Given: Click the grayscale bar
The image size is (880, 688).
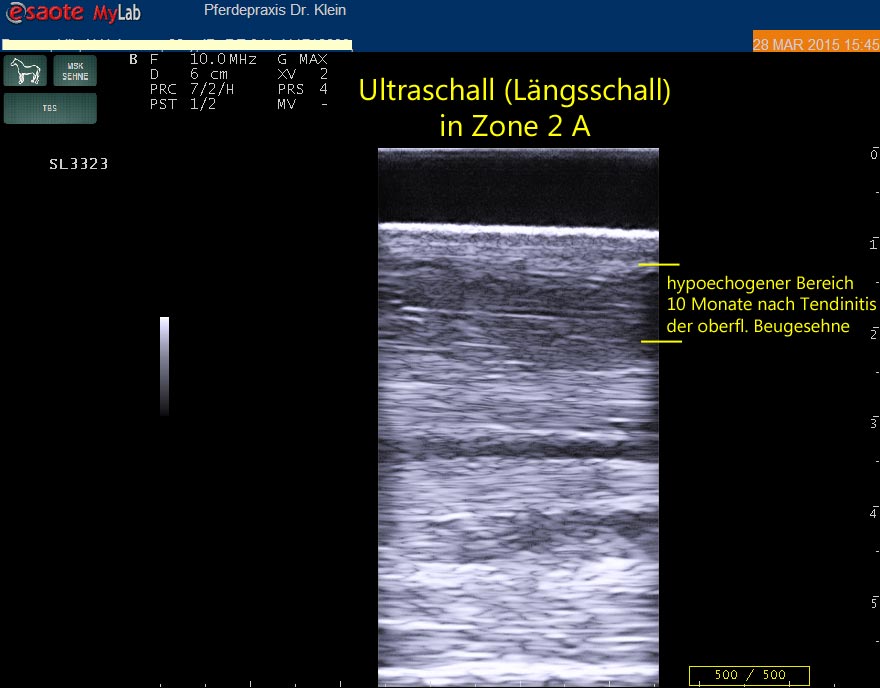Looking at the screenshot, I should pos(165,365).
